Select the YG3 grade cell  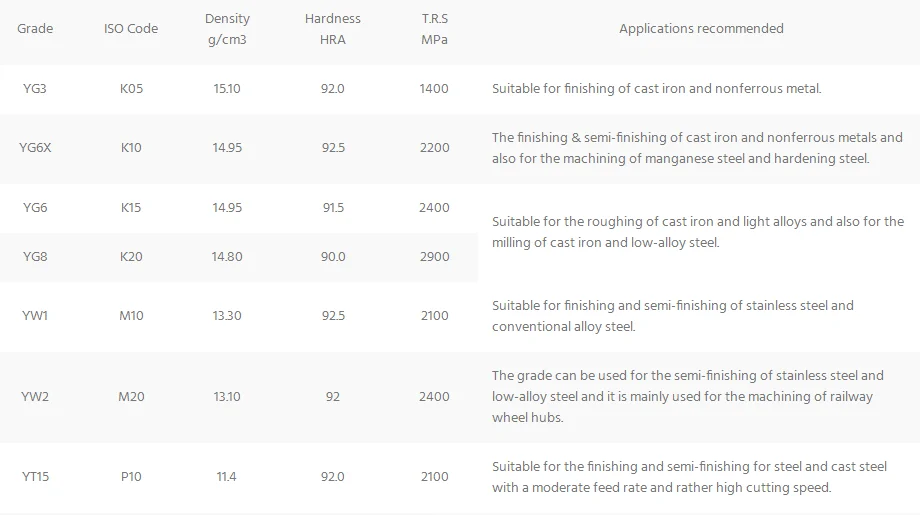35,89
